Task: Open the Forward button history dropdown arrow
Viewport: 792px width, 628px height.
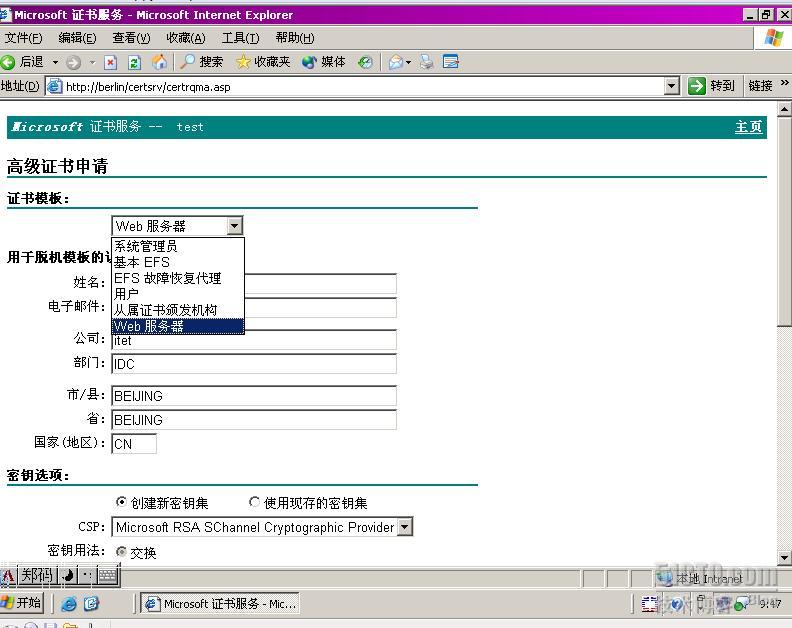Action: pyautogui.click(x=92, y=62)
